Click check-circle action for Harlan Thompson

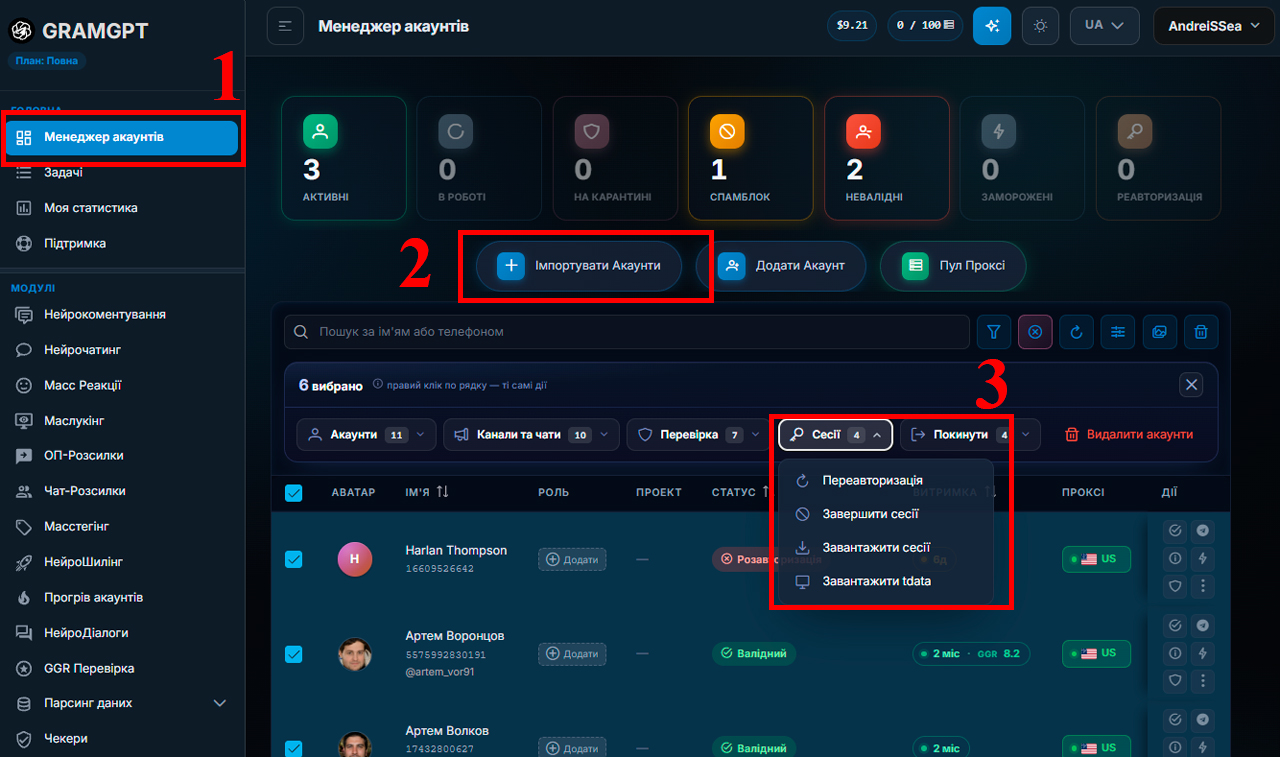click(x=1176, y=531)
